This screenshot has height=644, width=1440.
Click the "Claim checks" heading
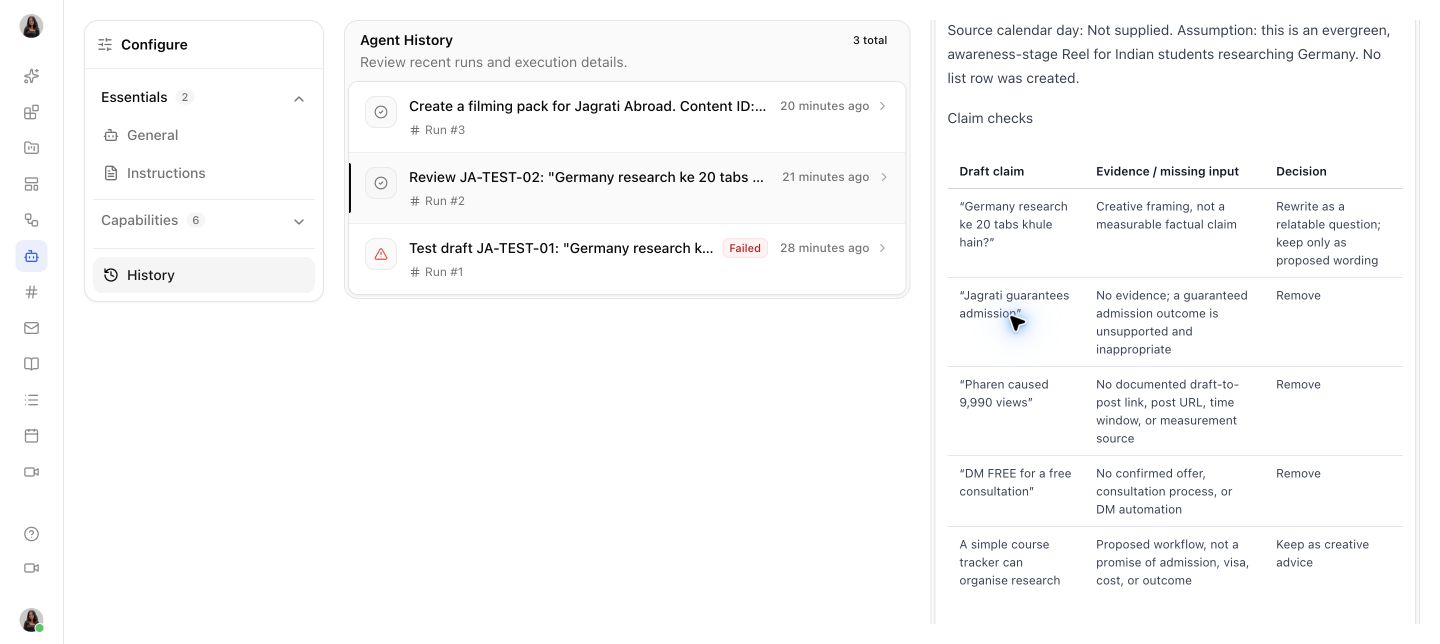990,118
